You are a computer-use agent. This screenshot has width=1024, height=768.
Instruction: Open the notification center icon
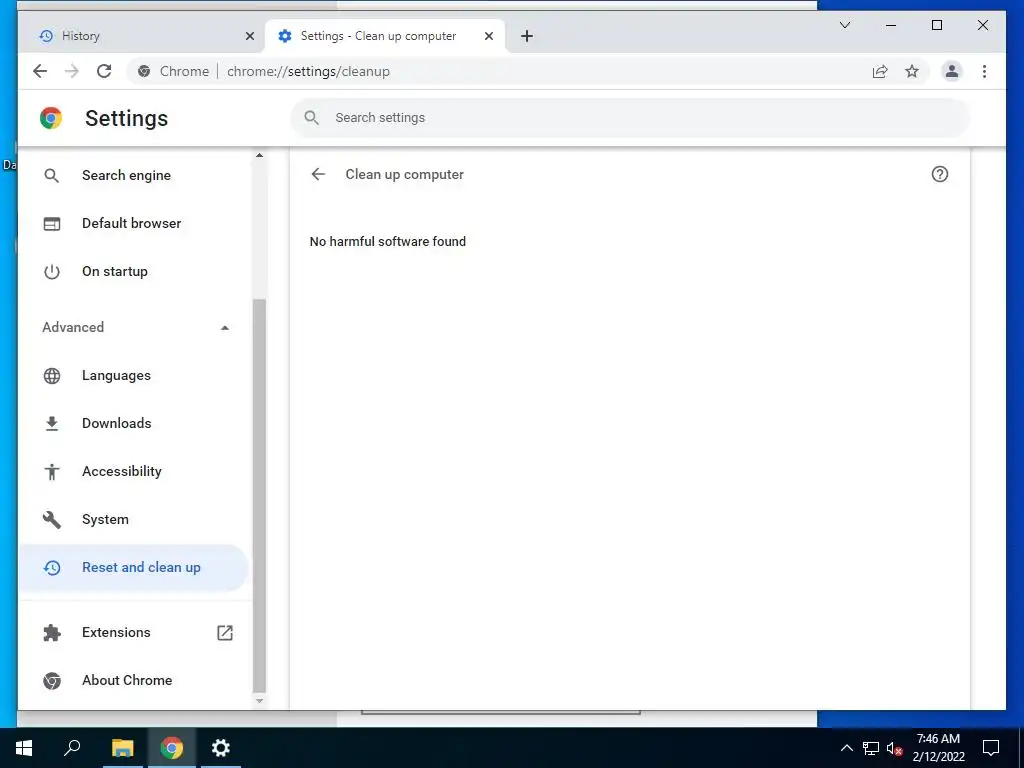tap(991, 748)
